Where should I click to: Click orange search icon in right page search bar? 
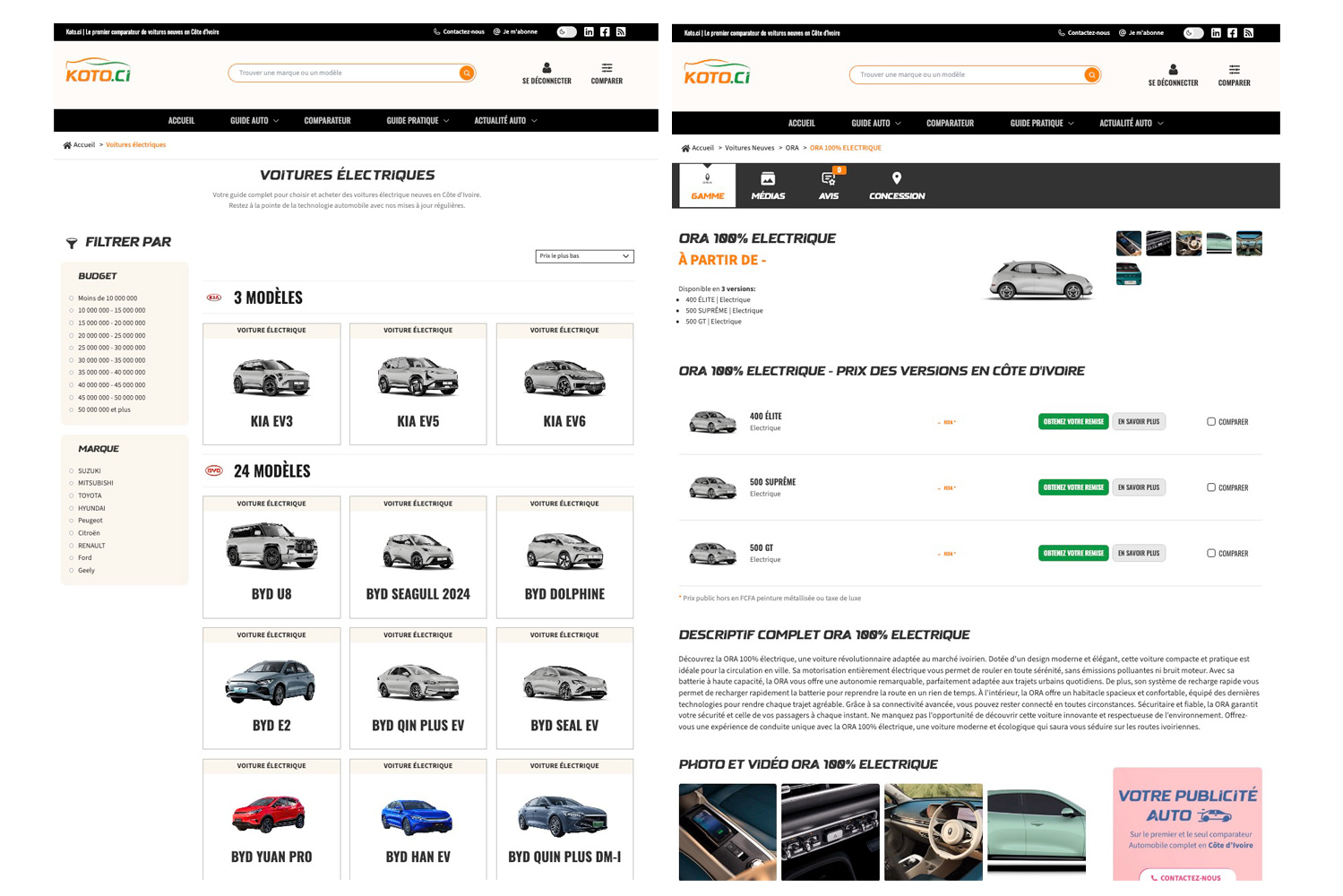click(x=1091, y=74)
